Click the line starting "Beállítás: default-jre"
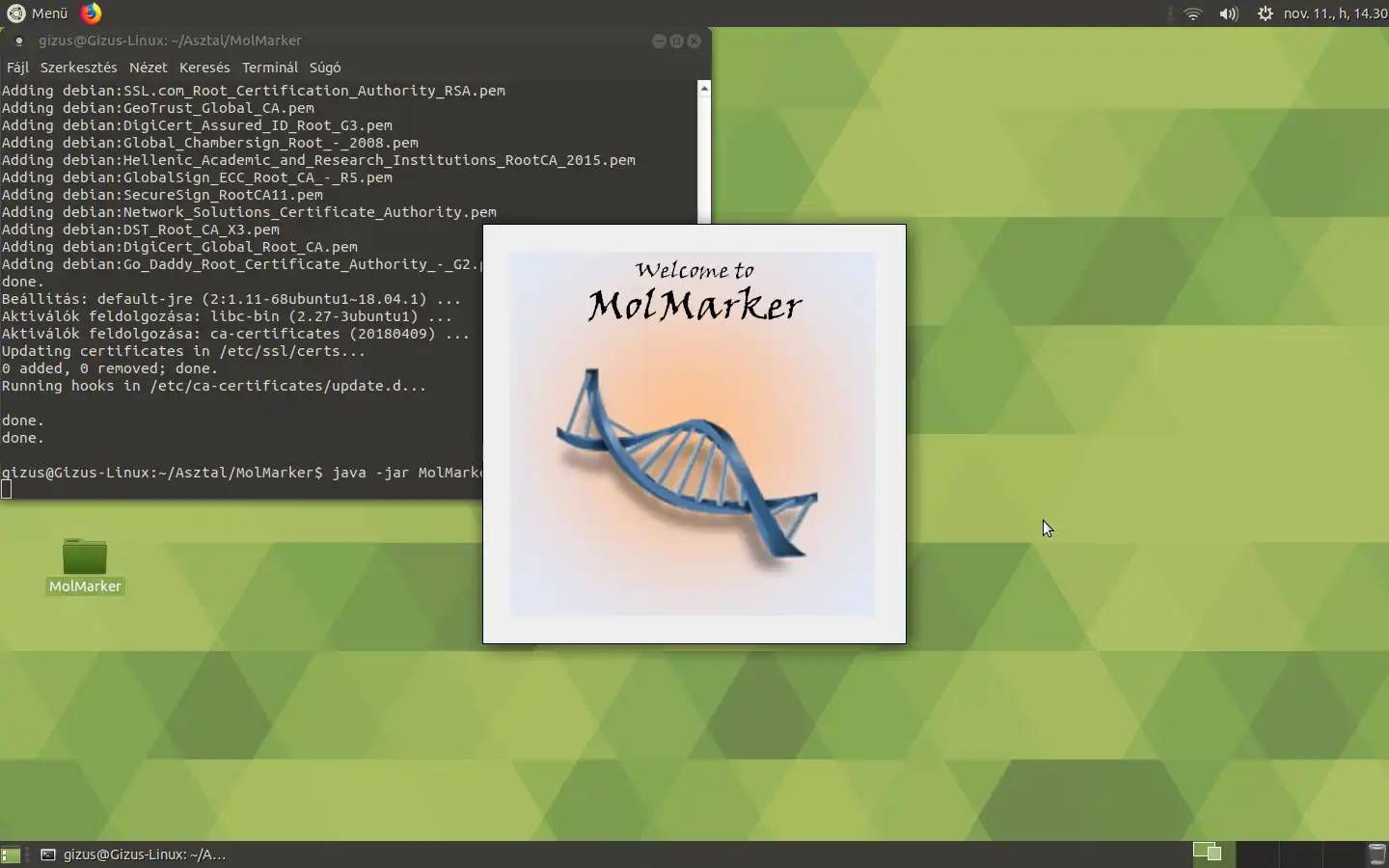The height and width of the screenshot is (868, 1389). pyautogui.click(x=231, y=299)
